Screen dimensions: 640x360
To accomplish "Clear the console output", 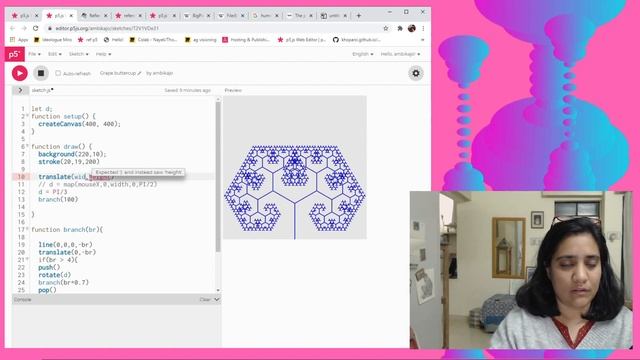I will (205, 300).
